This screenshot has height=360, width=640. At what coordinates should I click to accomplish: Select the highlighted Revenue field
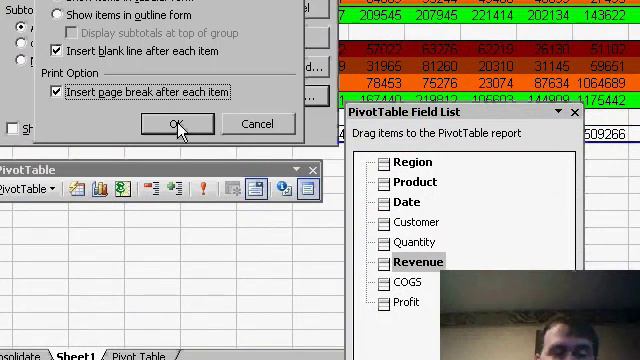pyautogui.click(x=418, y=262)
